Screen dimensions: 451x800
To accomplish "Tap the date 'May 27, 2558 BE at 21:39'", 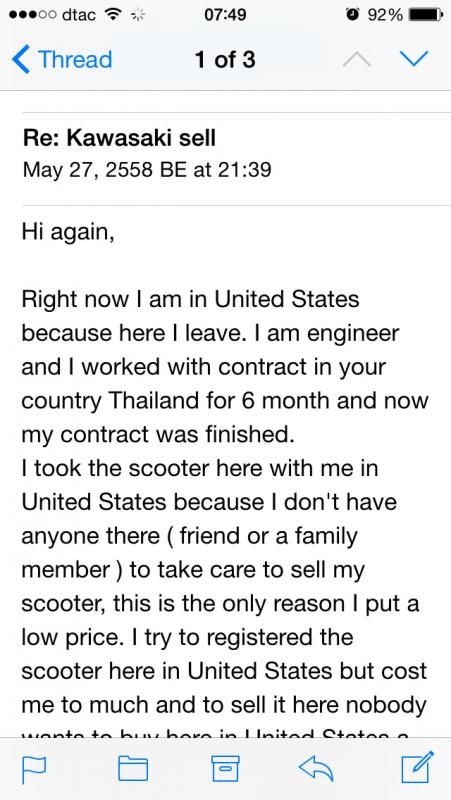I will click(x=146, y=169).
